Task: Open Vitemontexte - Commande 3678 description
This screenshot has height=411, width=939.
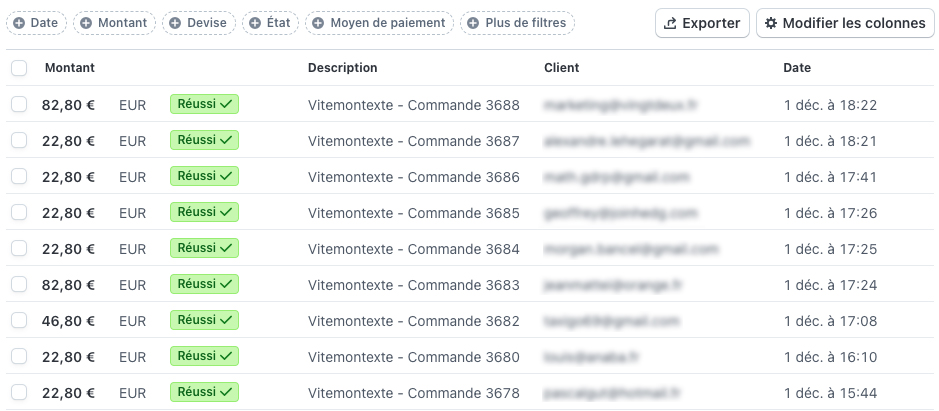Action: point(414,393)
